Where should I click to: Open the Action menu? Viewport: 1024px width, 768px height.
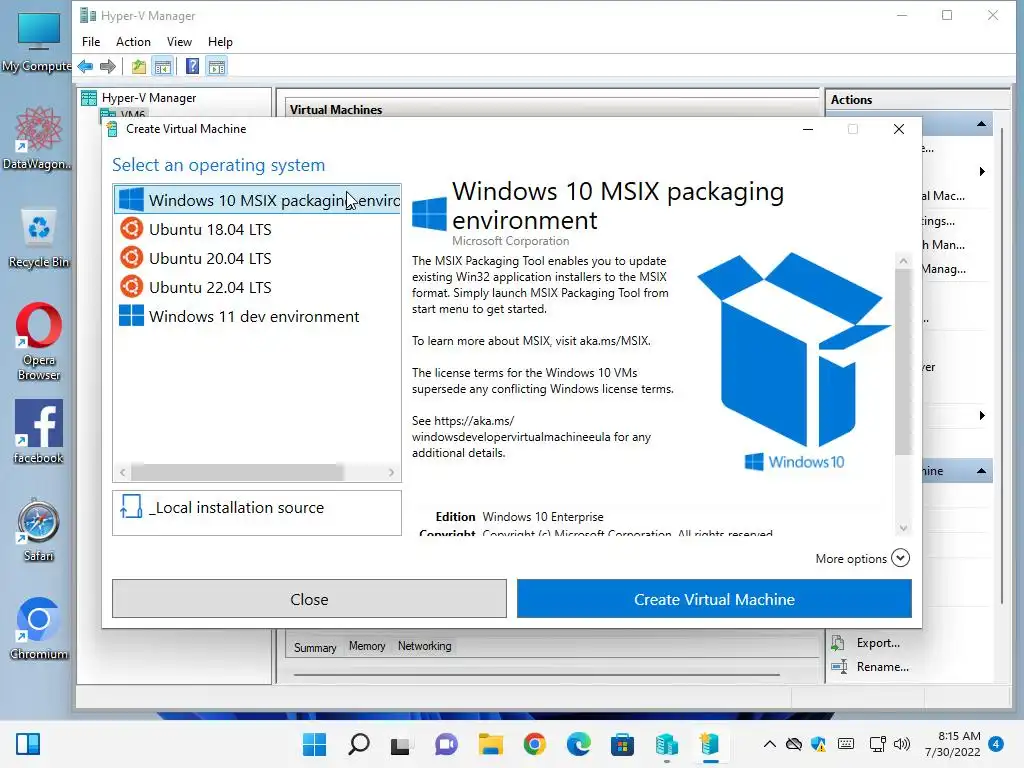coord(133,42)
